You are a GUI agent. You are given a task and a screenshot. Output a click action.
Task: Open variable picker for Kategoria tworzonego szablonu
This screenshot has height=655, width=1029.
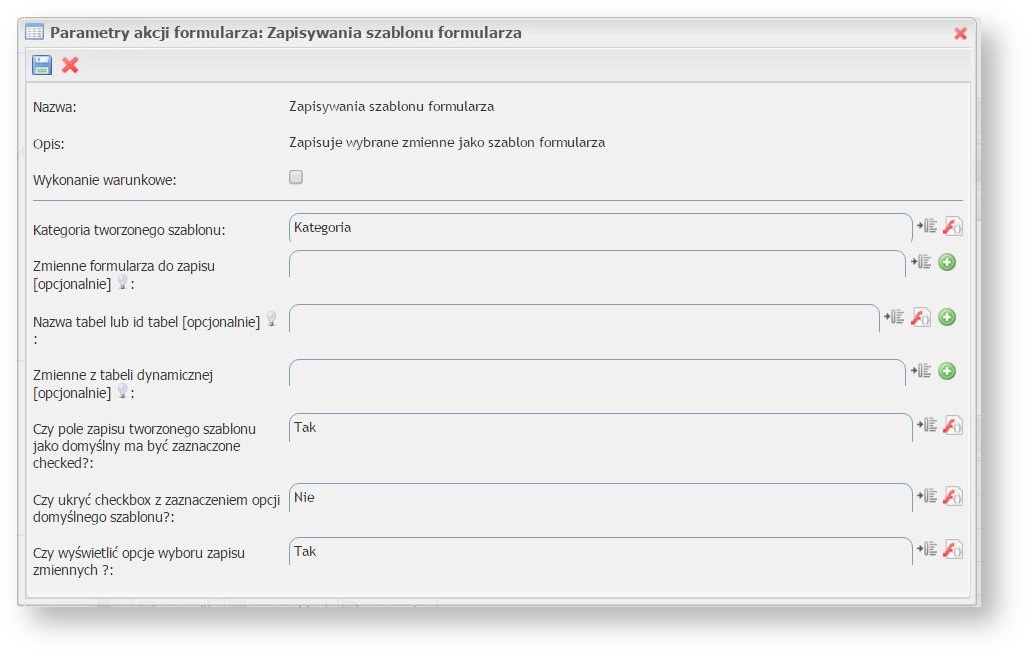point(927,226)
